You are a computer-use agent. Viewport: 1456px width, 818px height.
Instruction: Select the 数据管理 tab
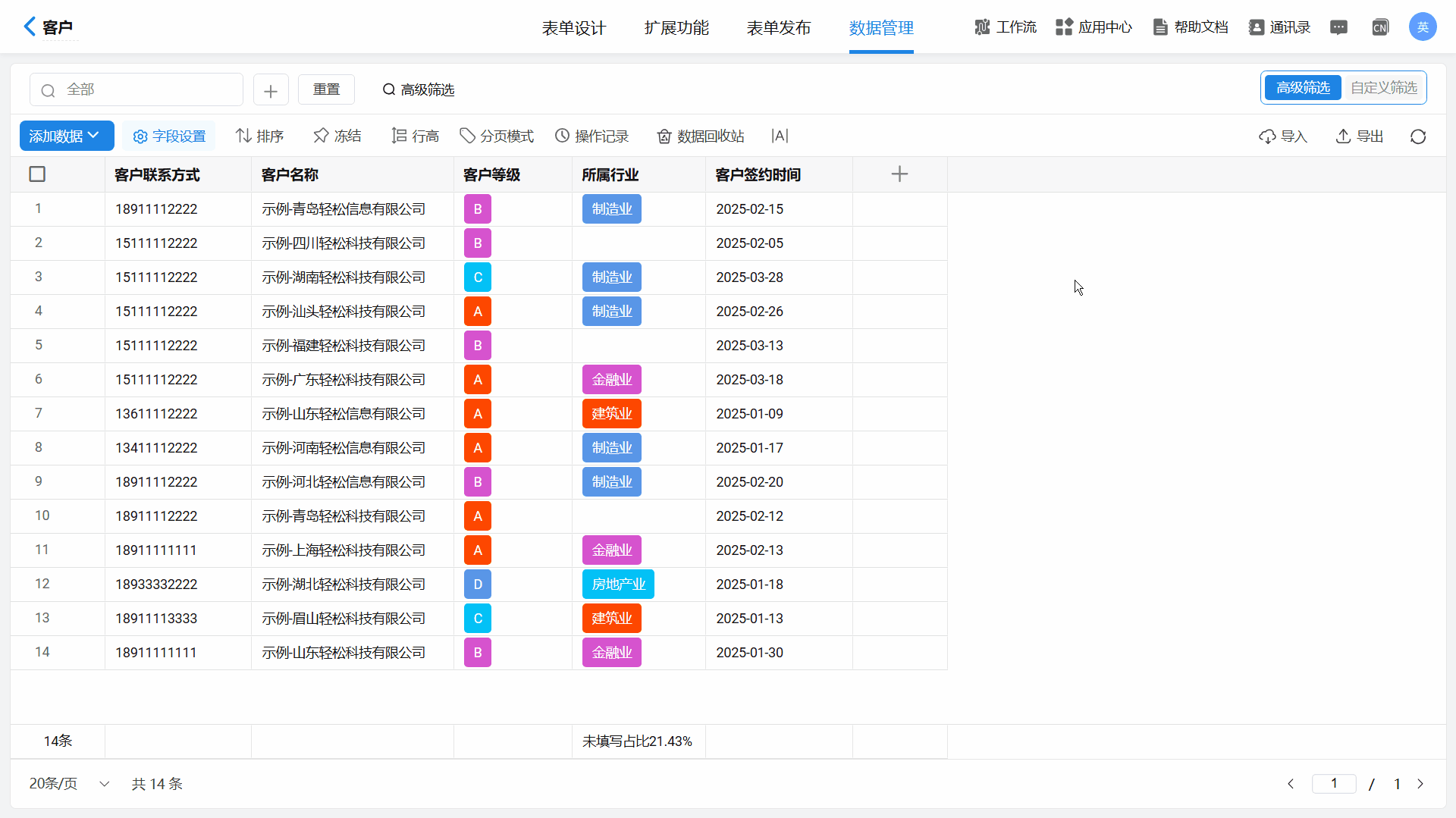pos(881,28)
